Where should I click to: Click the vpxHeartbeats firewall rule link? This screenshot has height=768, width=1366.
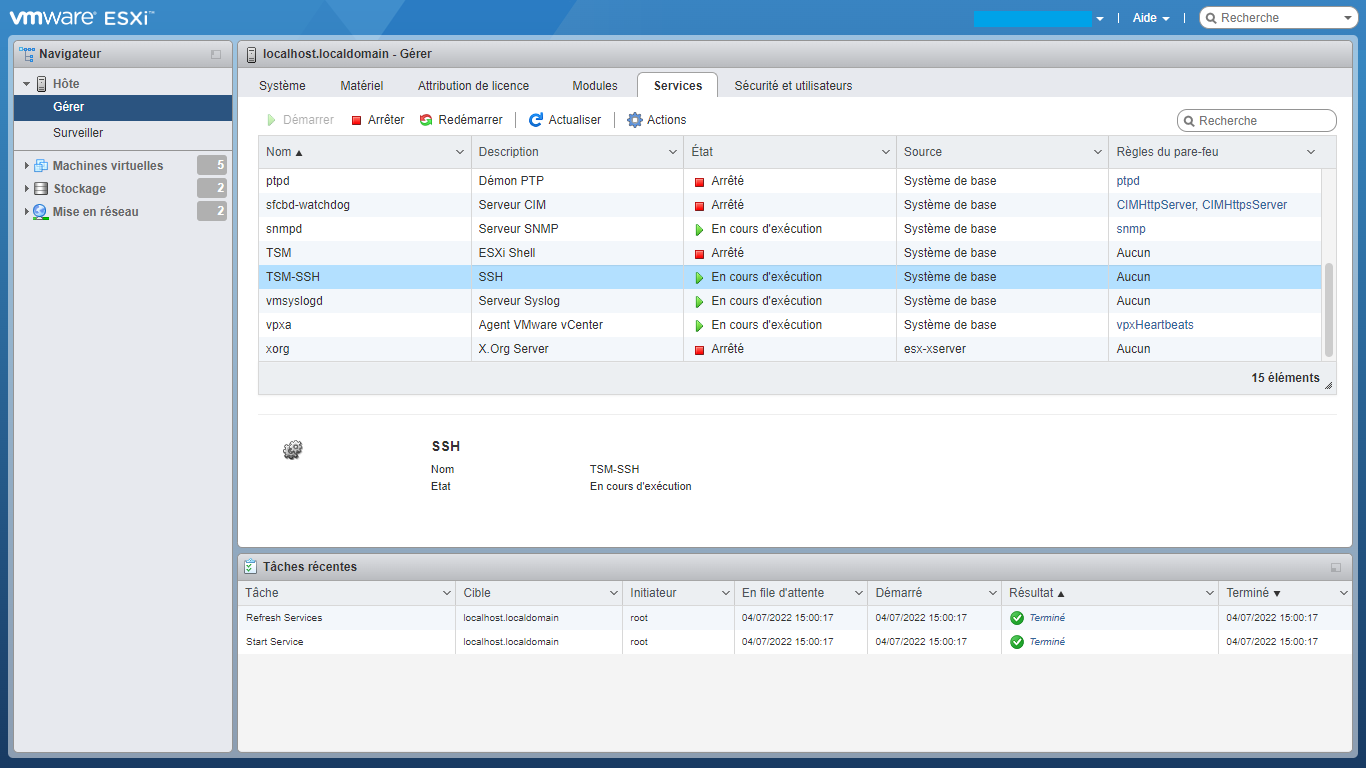tap(1155, 325)
